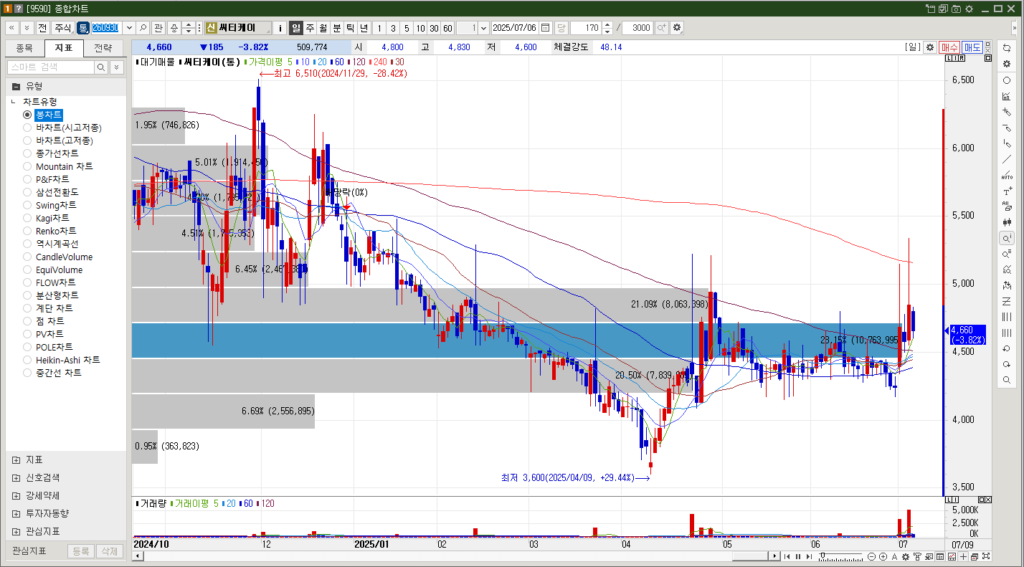Select the 봉차트 chart type
Screen dimensions: 1024x567
(49, 115)
